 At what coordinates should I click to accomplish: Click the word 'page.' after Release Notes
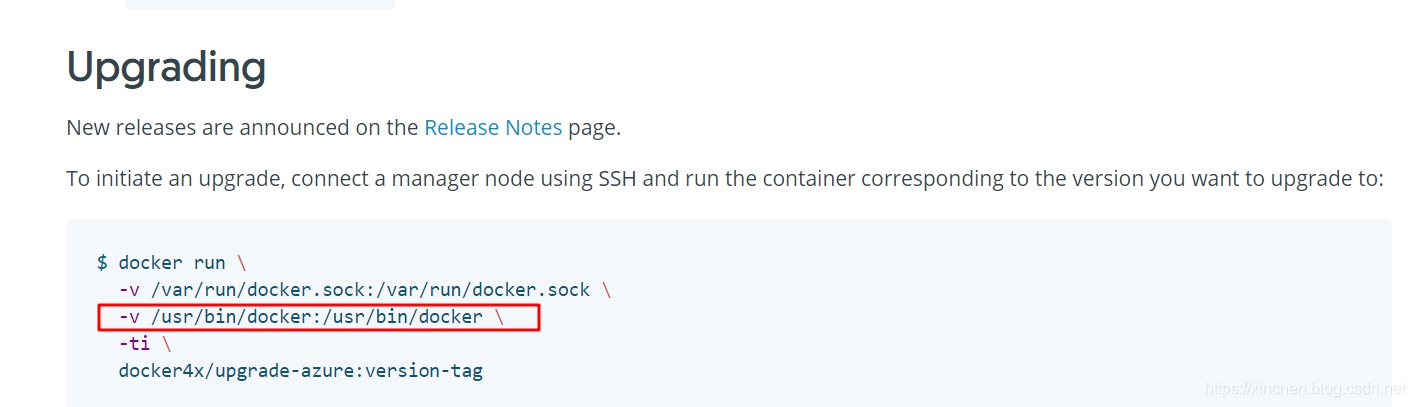[595, 128]
